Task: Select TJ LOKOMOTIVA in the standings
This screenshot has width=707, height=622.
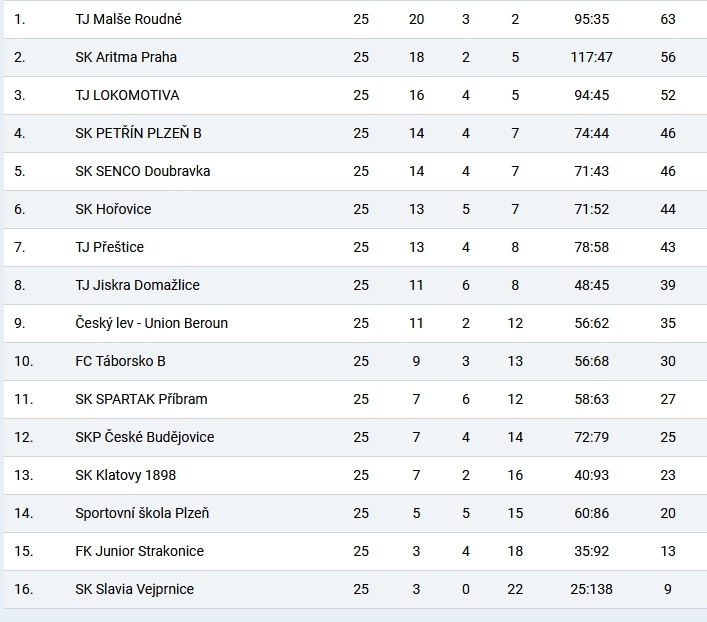Action: pyautogui.click(x=127, y=95)
